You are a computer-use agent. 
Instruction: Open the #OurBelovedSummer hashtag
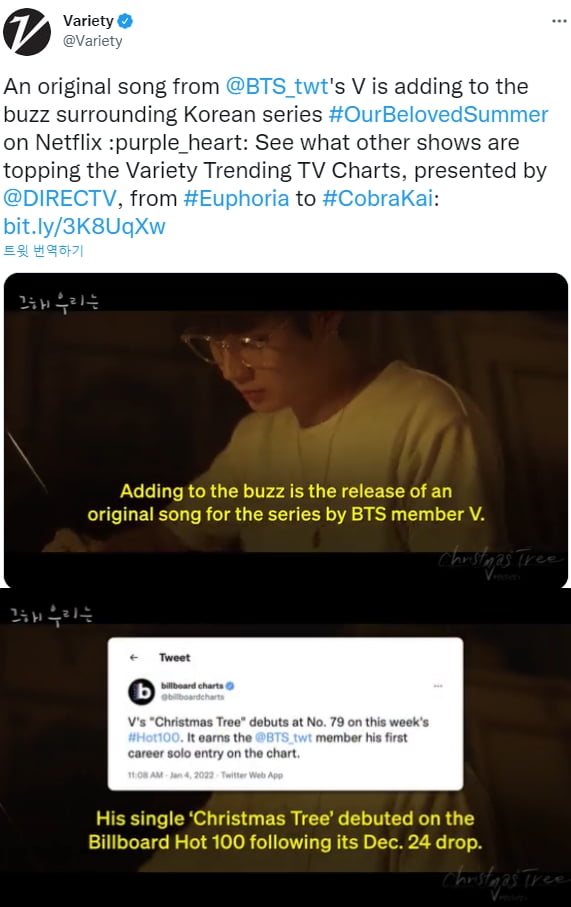[x=438, y=115]
